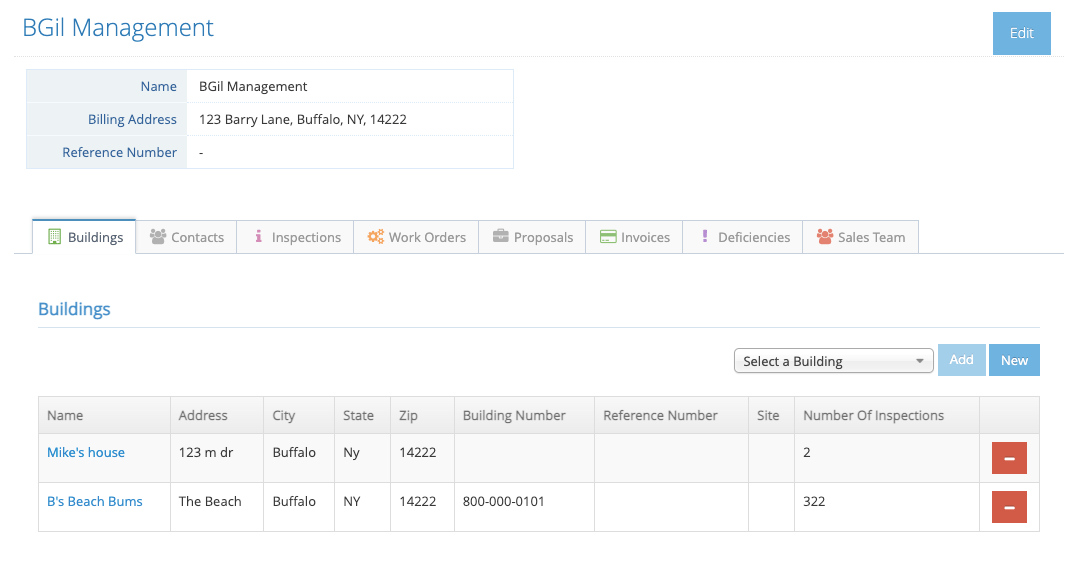The image size is (1074, 570).
Task: Switch to the Contacts tab
Action: (x=186, y=237)
